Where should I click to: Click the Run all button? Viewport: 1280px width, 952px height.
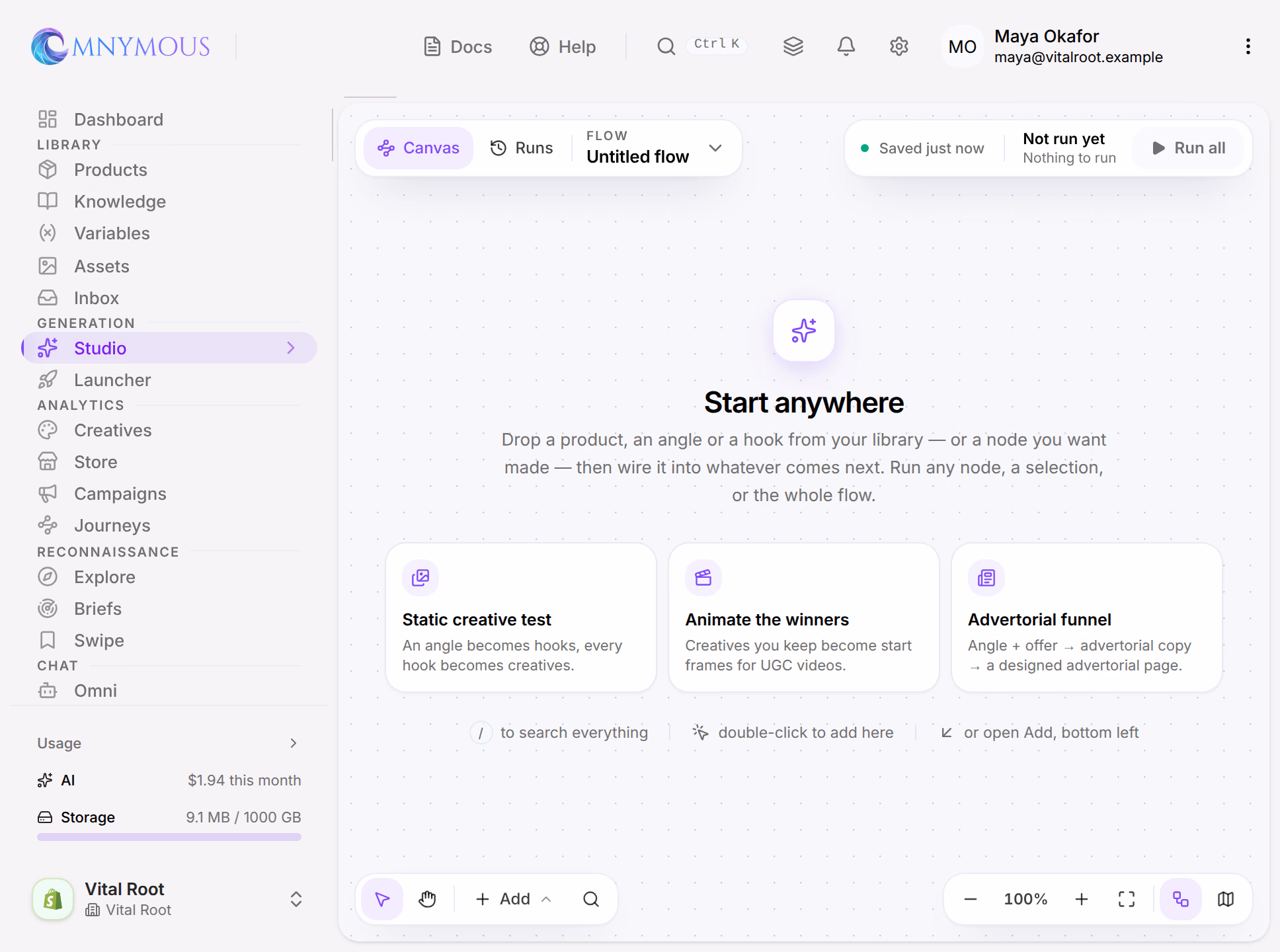pyautogui.click(x=1189, y=148)
